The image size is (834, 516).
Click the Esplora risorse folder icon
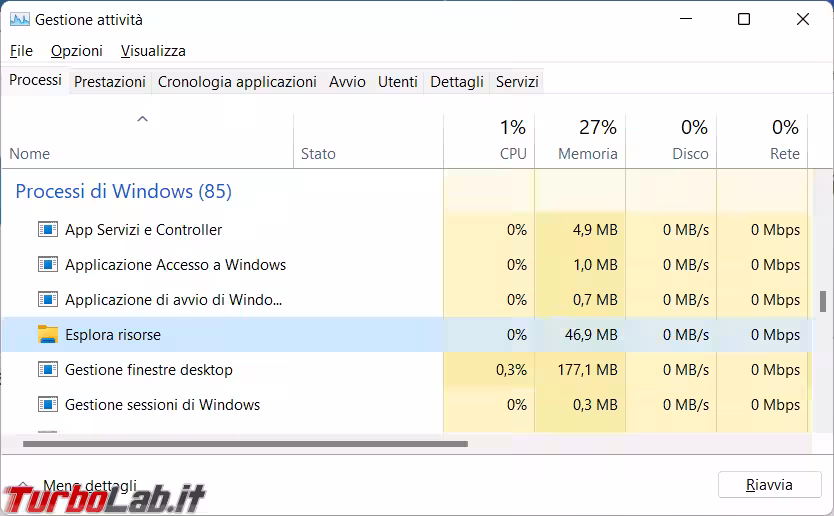tap(47, 335)
